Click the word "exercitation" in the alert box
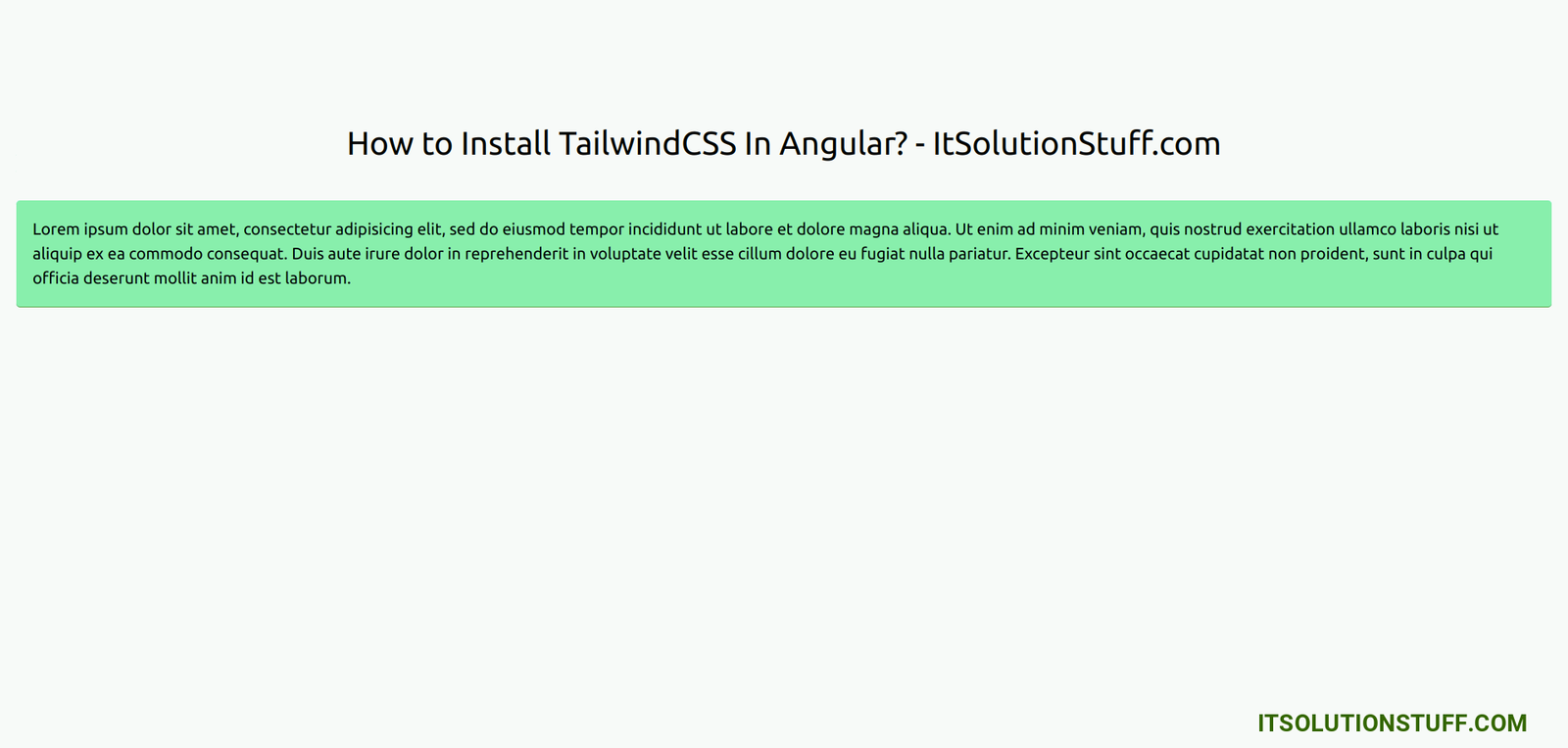Screen dimensions: 1568x748 click(1290, 229)
